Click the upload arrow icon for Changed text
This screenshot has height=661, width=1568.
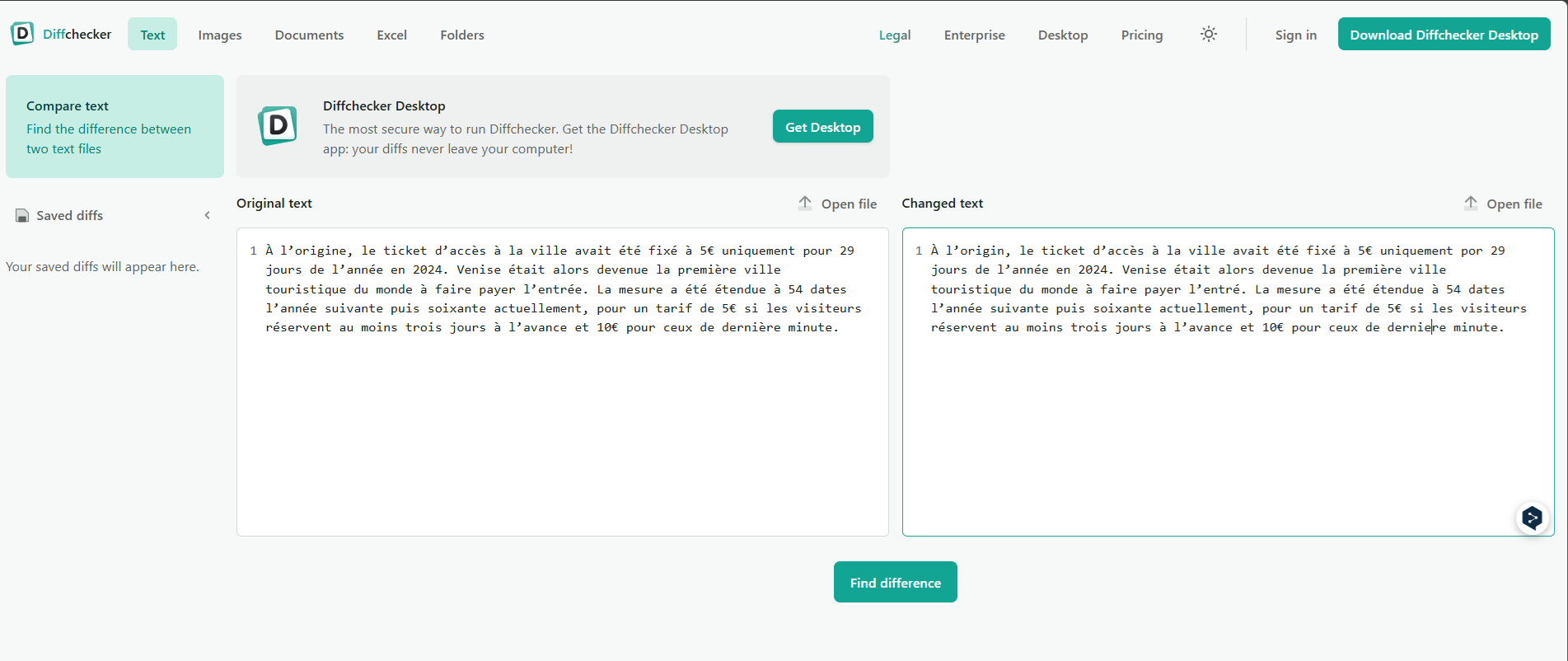[1471, 203]
